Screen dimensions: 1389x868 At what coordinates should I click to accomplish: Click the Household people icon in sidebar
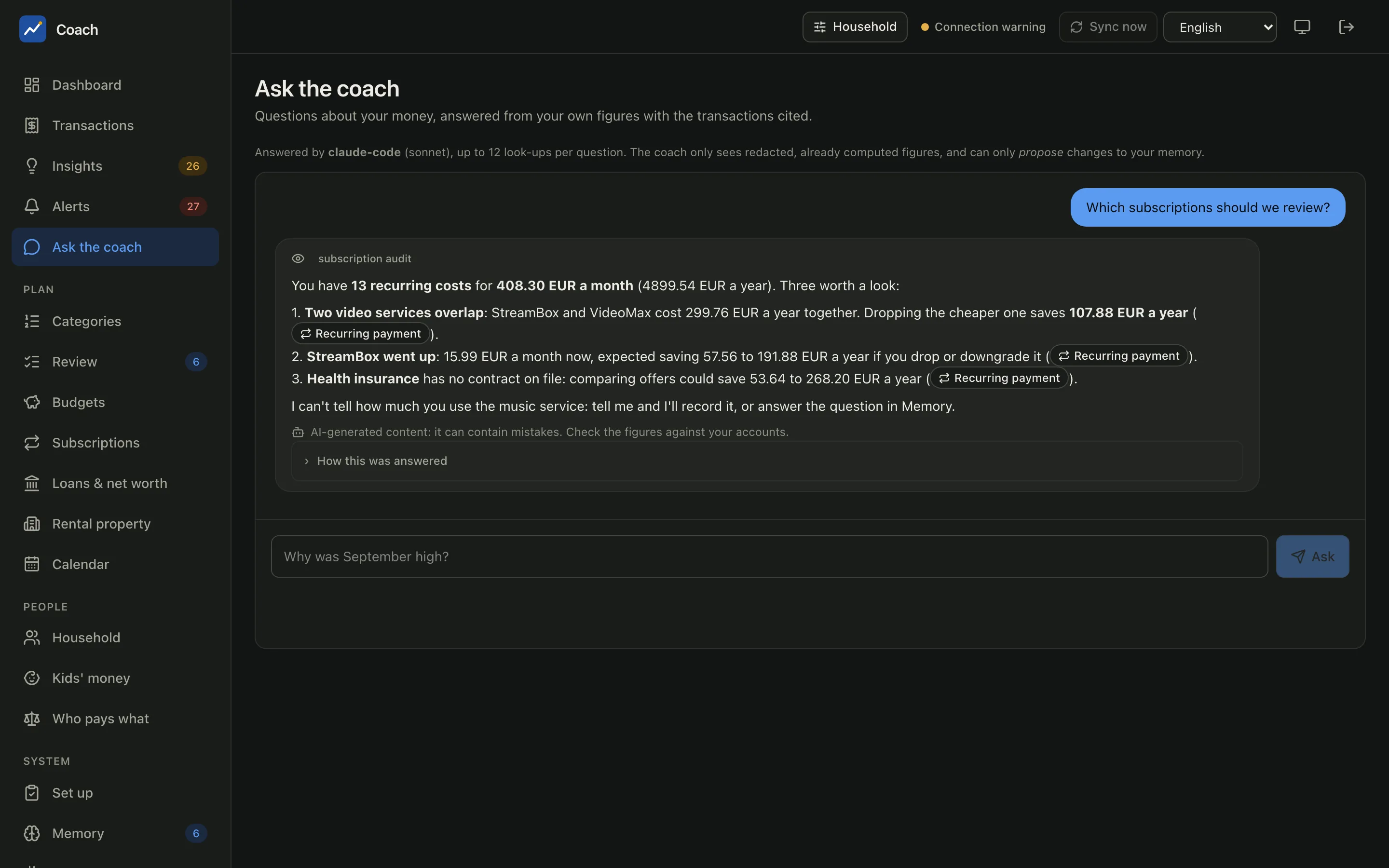(31, 637)
